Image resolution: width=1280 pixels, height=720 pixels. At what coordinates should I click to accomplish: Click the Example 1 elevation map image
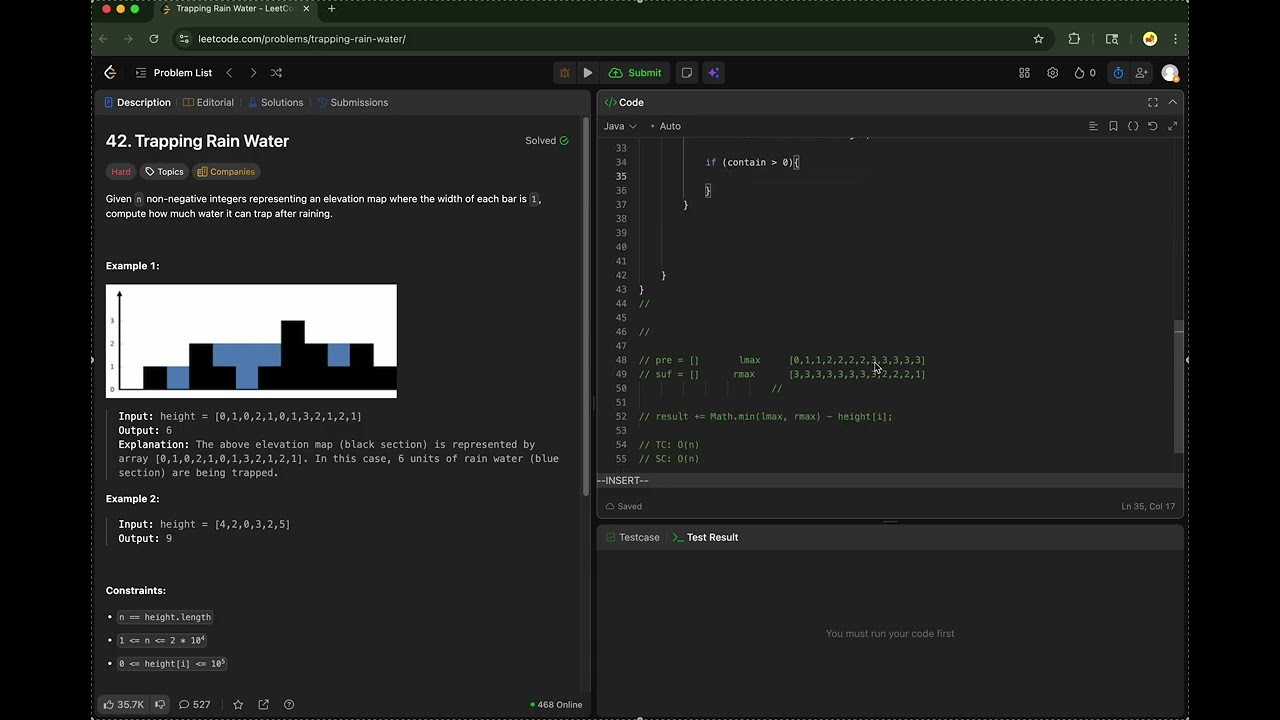[251, 341]
